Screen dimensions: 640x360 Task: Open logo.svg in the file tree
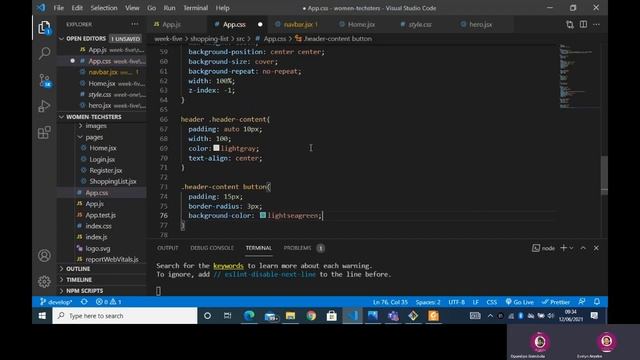[98, 248]
